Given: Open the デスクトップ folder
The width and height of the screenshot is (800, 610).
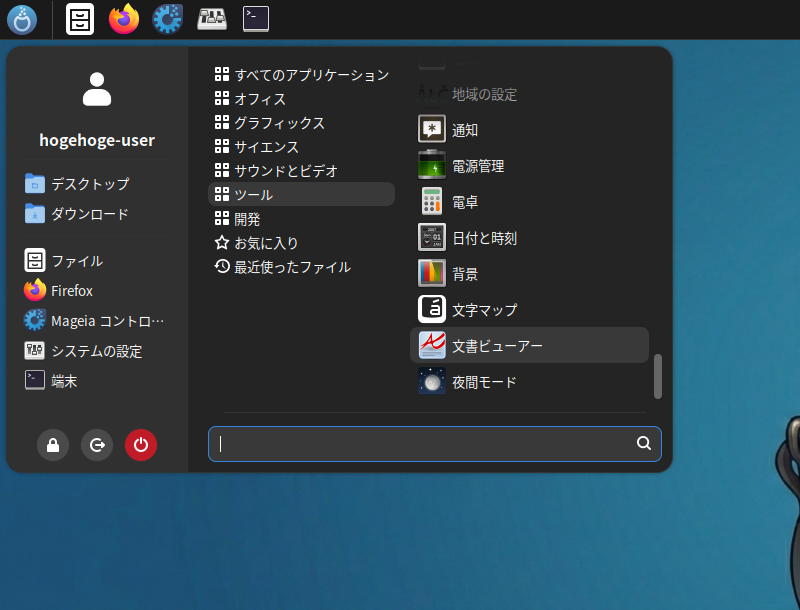Looking at the screenshot, I should pyautogui.click(x=77, y=184).
